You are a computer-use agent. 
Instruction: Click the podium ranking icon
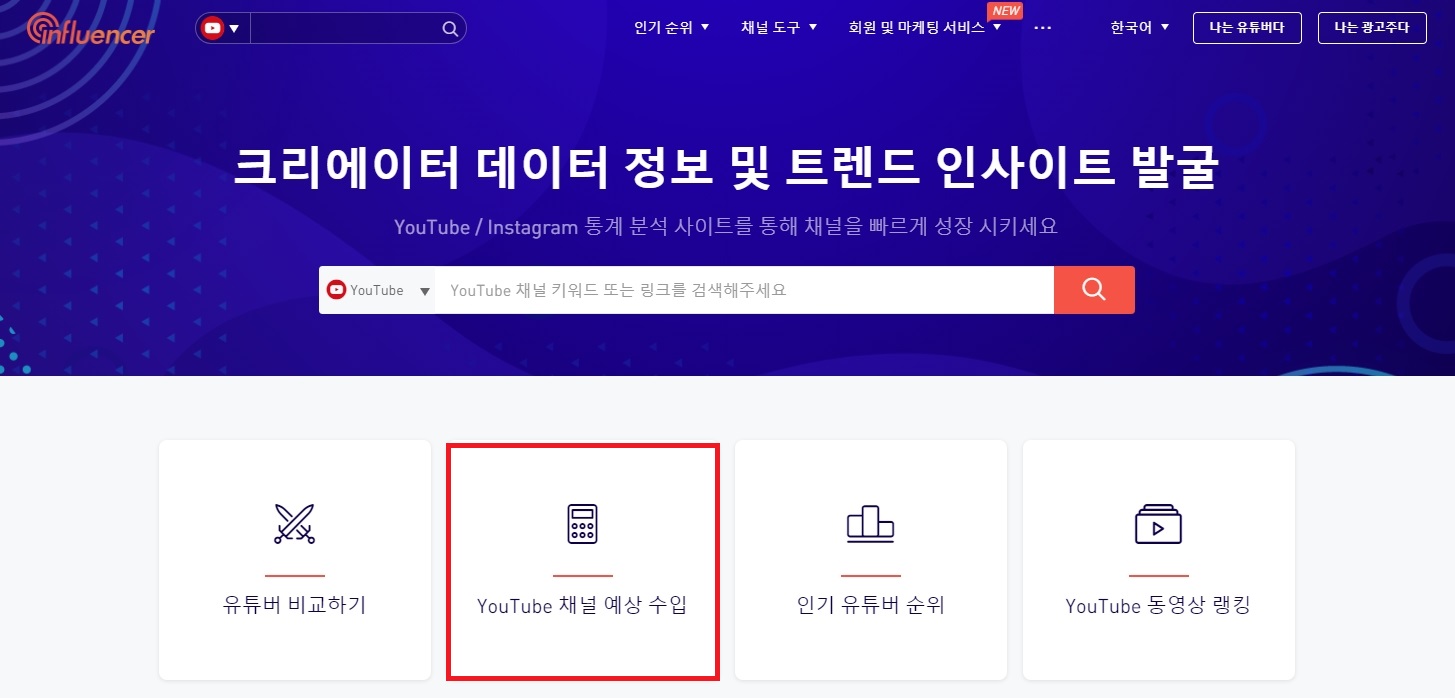tap(870, 524)
